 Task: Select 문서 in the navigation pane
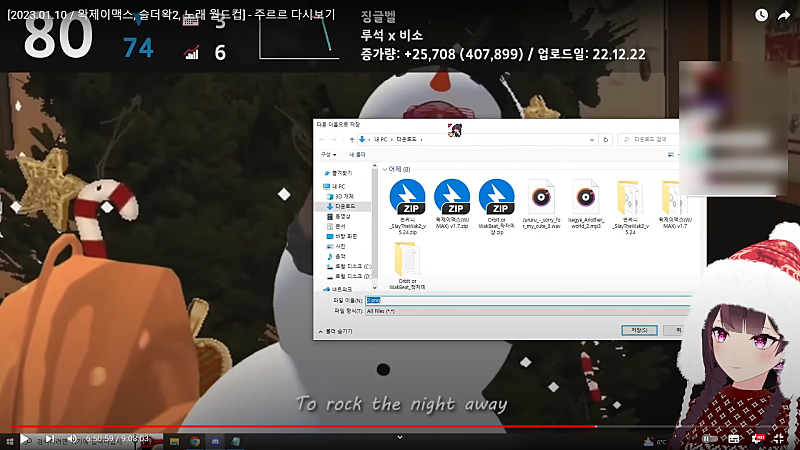[x=336, y=226]
